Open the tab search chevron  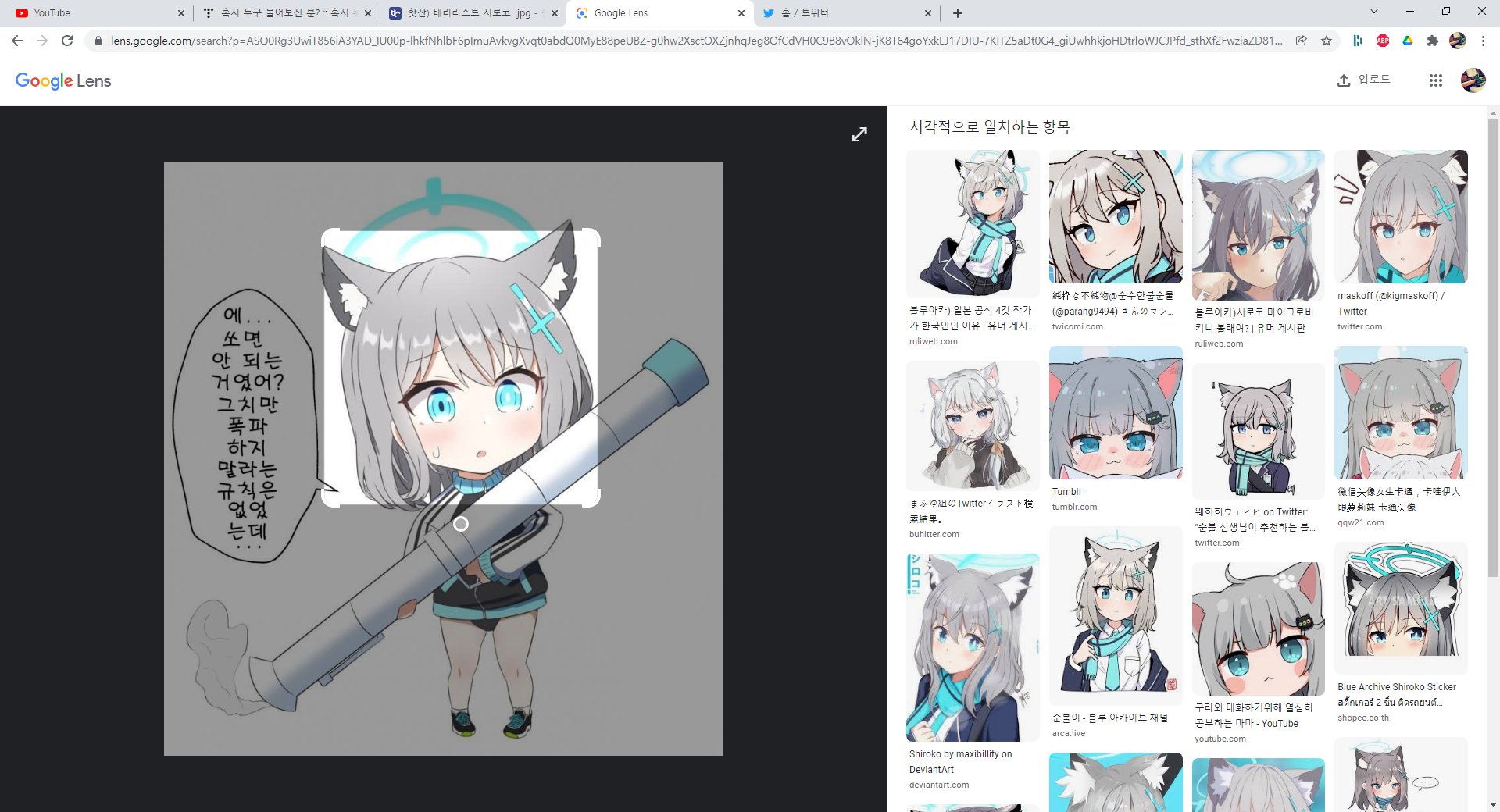point(1374,11)
